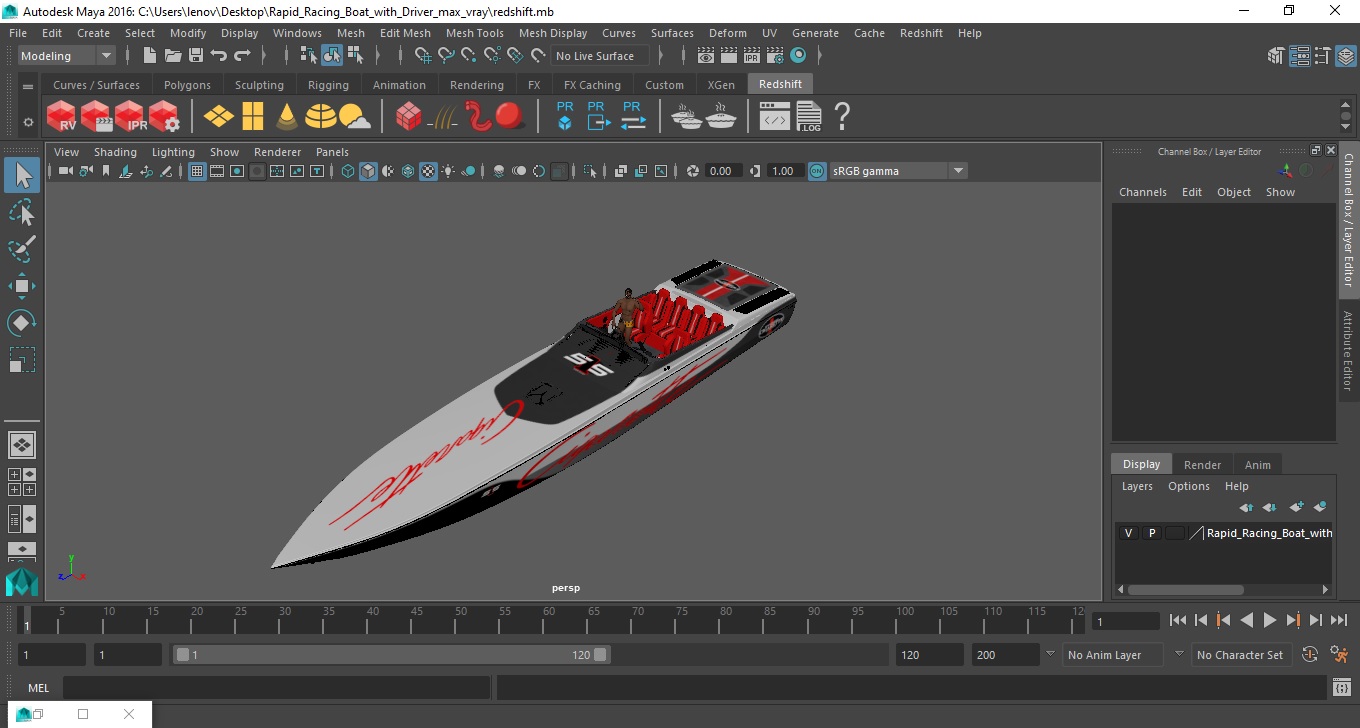Toggle snap to curves magnet icon
The image size is (1360, 728).
pyautogui.click(x=446, y=56)
